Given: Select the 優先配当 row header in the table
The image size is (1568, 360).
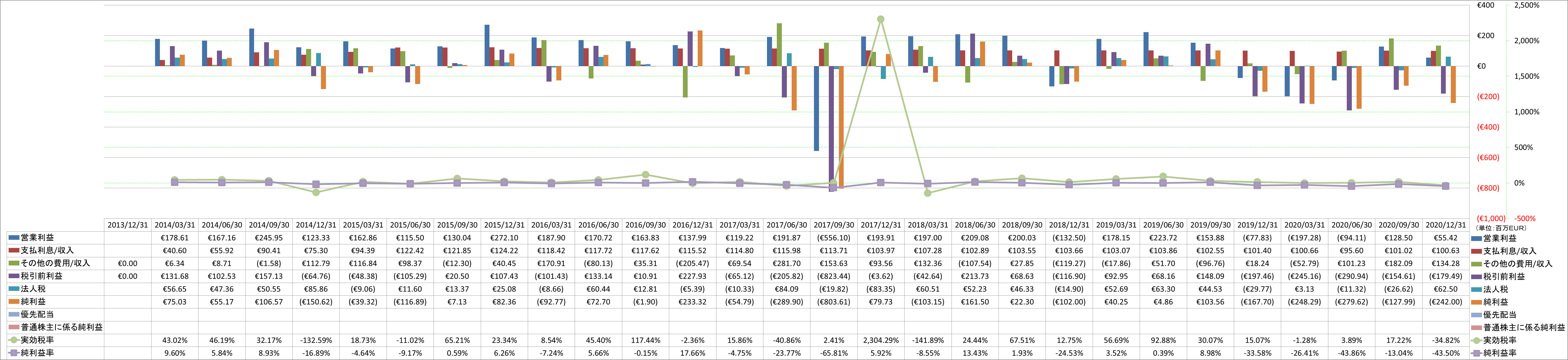Looking at the screenshot, I should pos(55,314).
